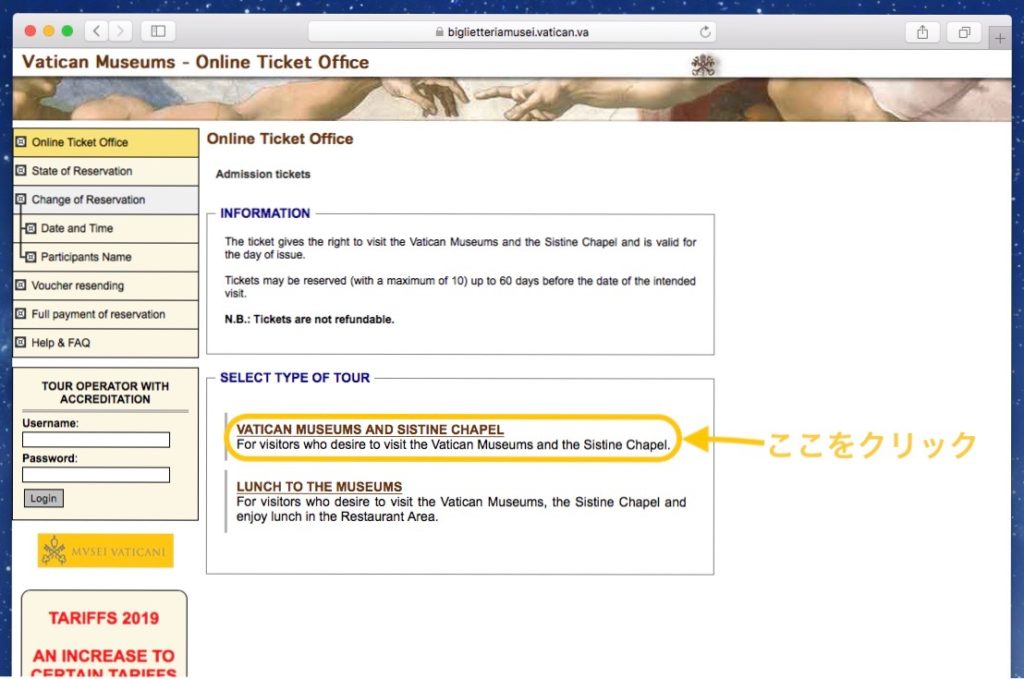Close the Safari window with the red button
Screen dimensions: 1024x679
(x=30, y=31)
